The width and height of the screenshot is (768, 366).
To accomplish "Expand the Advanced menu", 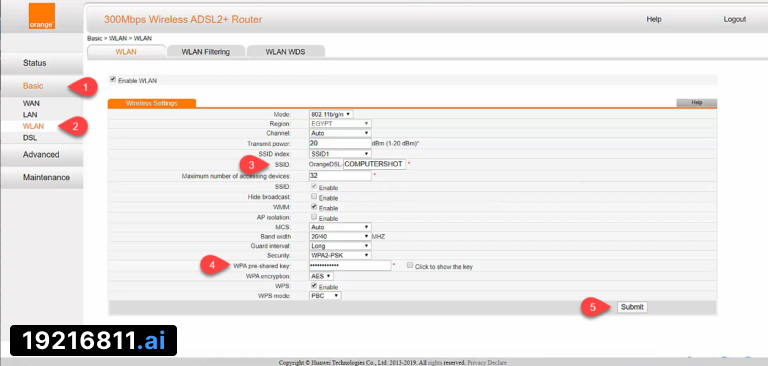I will (x=41, y=154).
